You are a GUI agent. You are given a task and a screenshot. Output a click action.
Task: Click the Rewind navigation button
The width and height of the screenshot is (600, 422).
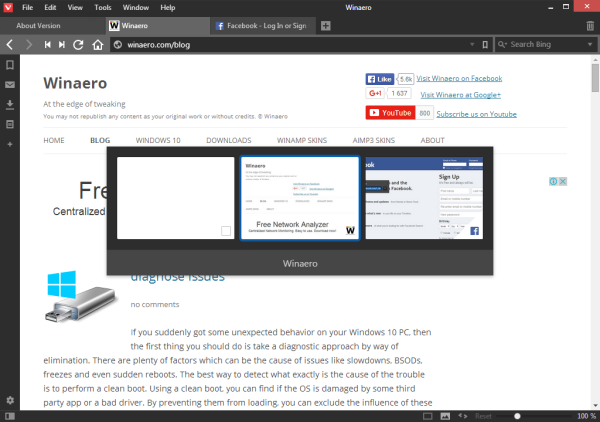coord(47,45)
